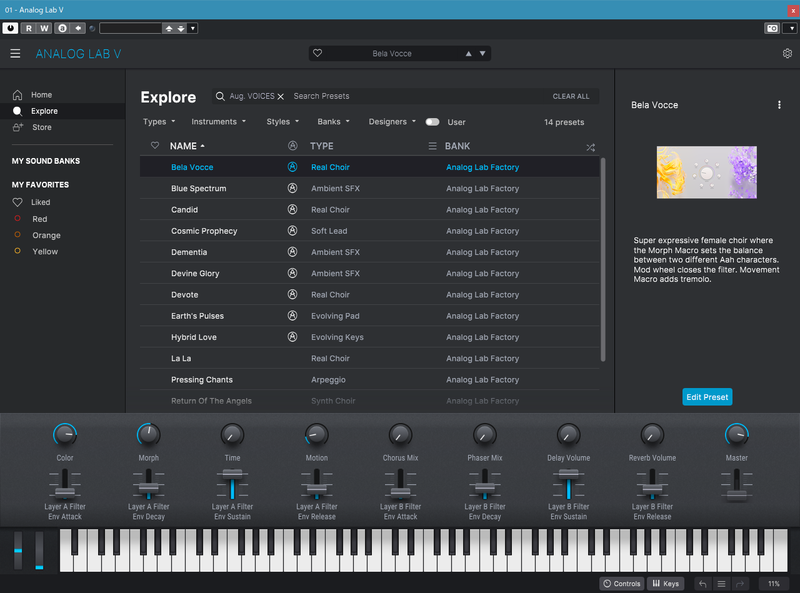Image resolution: width=800 pixels, height=593 pixels.
Task: Open dropdown arrow beside camera icon
Action: [x=791, y=28]
